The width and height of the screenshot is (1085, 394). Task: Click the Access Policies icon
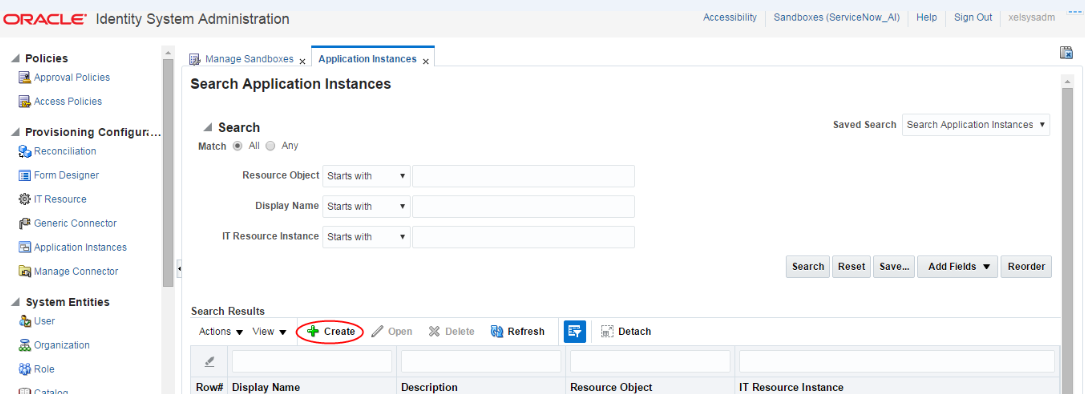pyautogui.click(x=24, y=102)
